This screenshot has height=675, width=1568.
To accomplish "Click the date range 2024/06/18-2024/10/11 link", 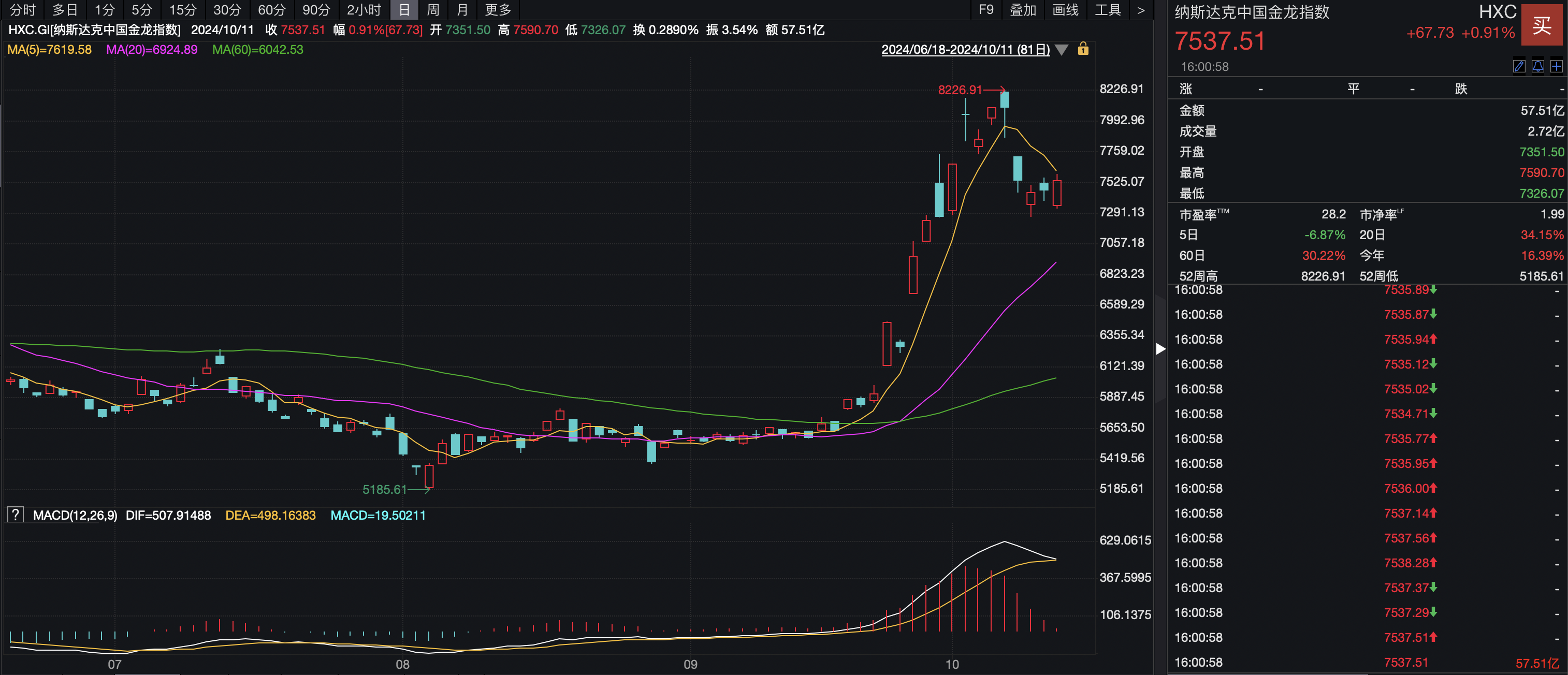I will coord(965,49).
